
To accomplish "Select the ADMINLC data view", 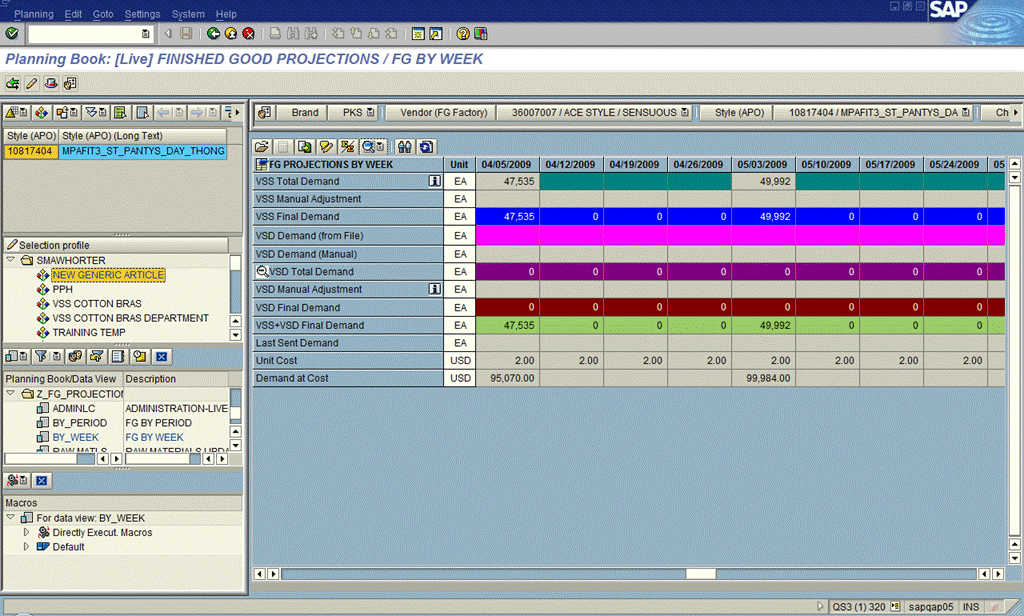I will [x=74, y=408].
